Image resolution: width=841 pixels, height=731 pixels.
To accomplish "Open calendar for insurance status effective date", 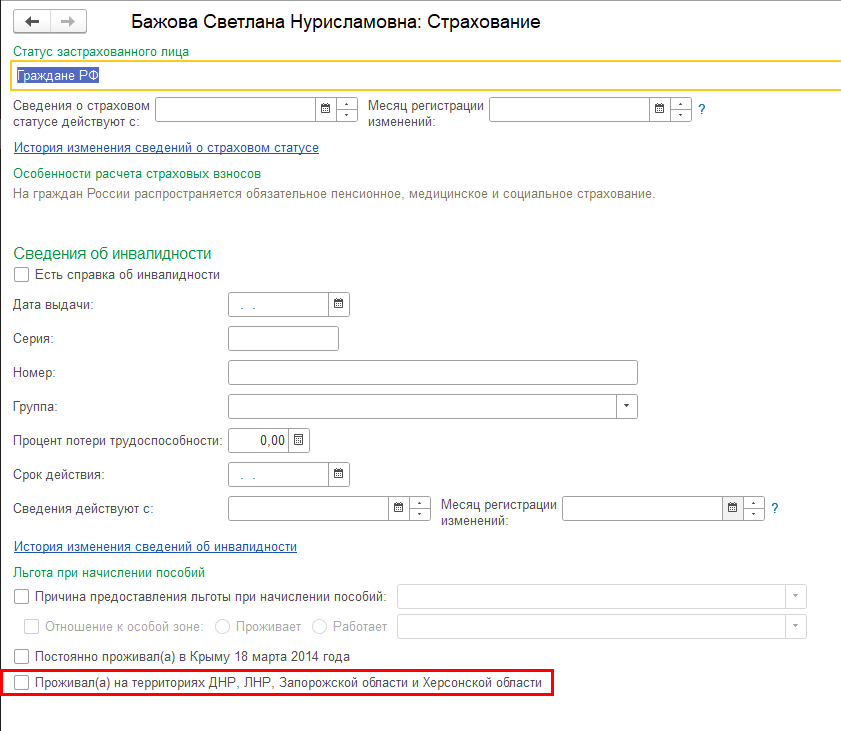I will click(325, 109).
